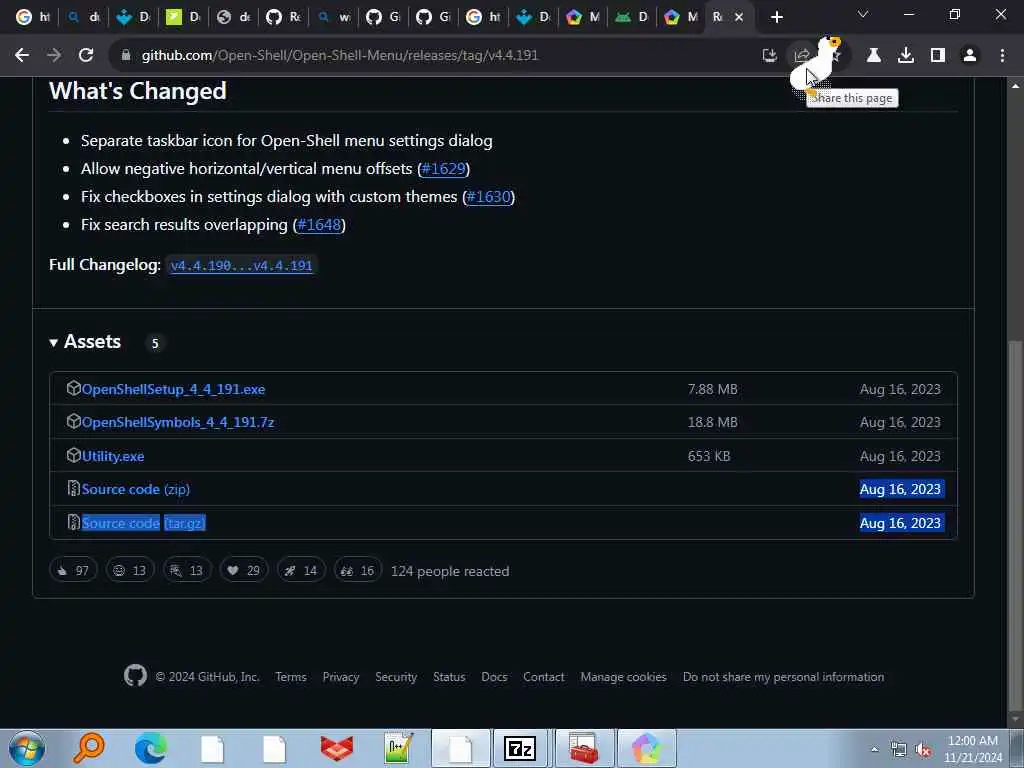
Task: Reload the GitHub release page
Action: [x=86, y=56]
